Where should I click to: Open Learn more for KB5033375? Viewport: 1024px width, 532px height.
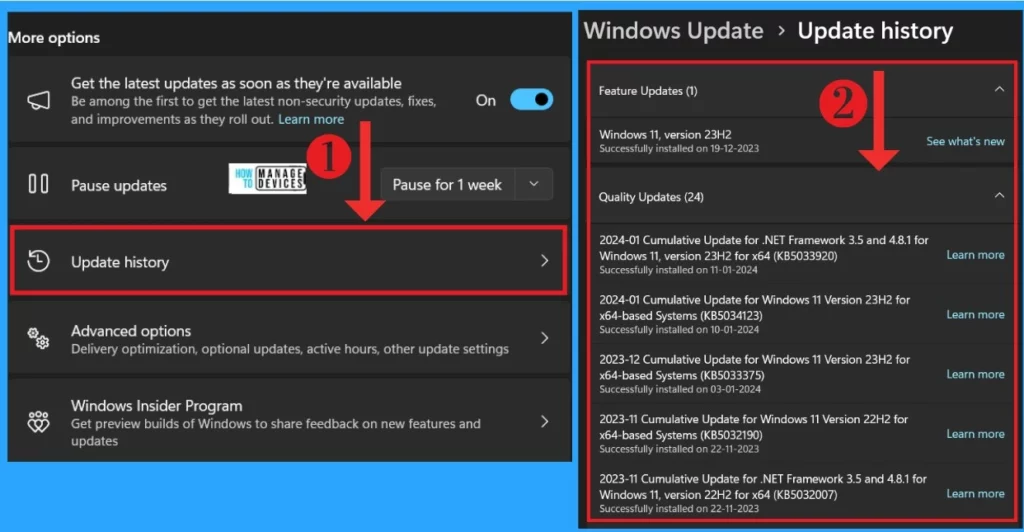click(976, 374)
